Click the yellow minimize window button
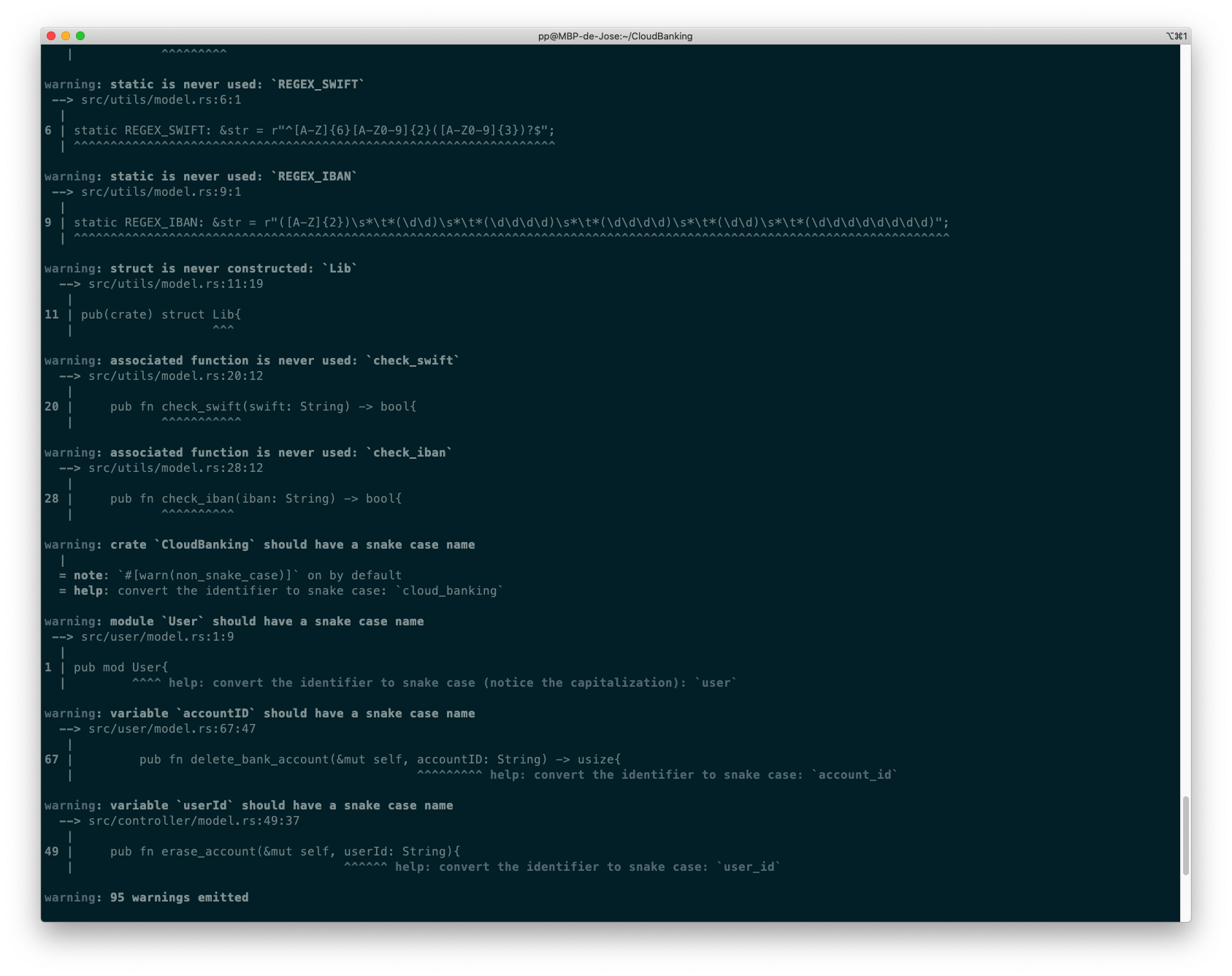1232x976 pixels. click(66, 36)
